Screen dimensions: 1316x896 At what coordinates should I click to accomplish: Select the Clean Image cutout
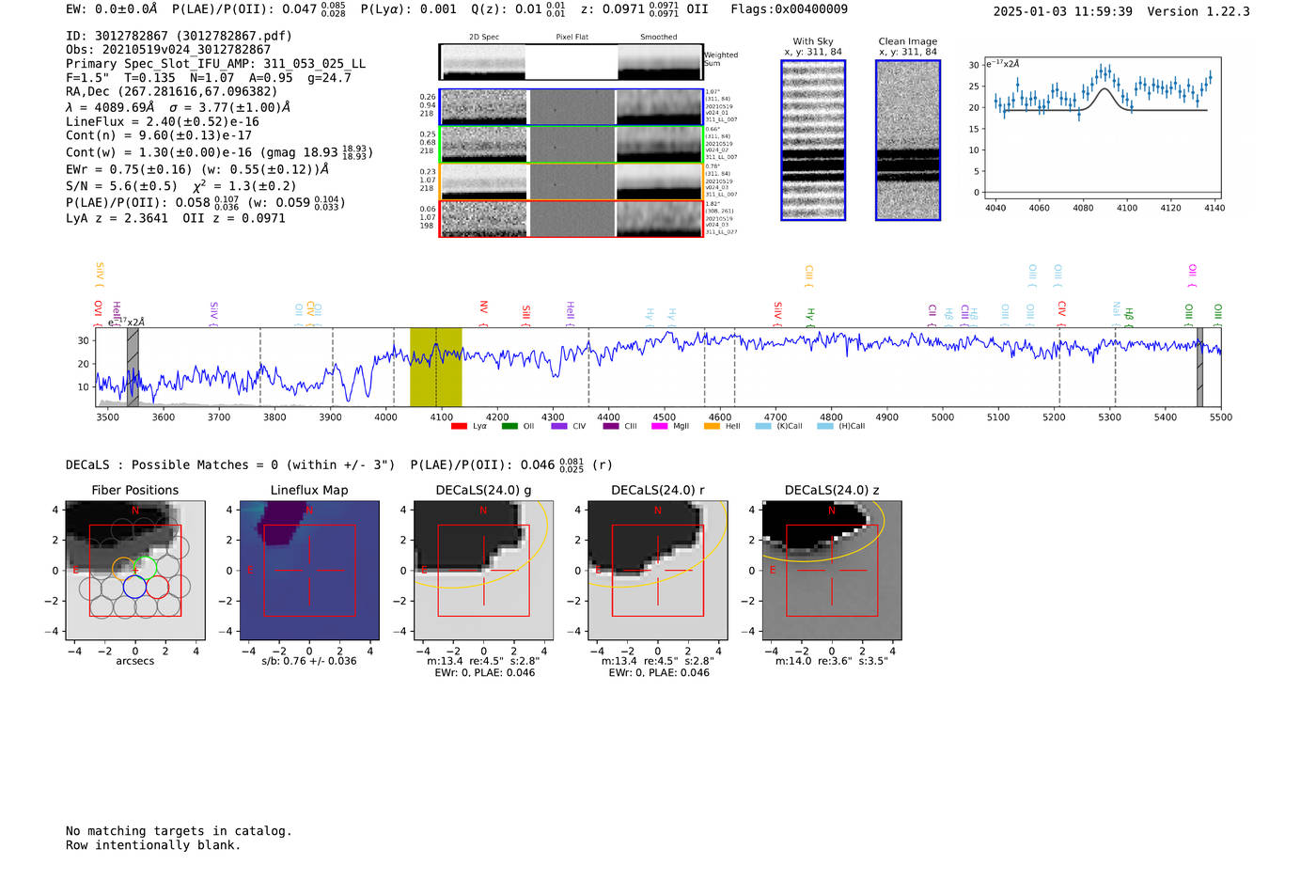pos(907,140)
